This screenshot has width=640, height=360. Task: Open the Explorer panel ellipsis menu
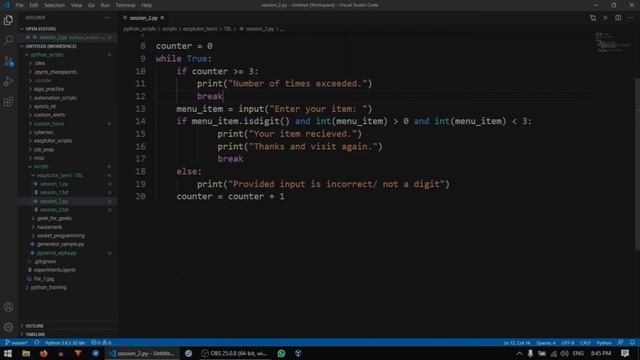click(107, 18)
